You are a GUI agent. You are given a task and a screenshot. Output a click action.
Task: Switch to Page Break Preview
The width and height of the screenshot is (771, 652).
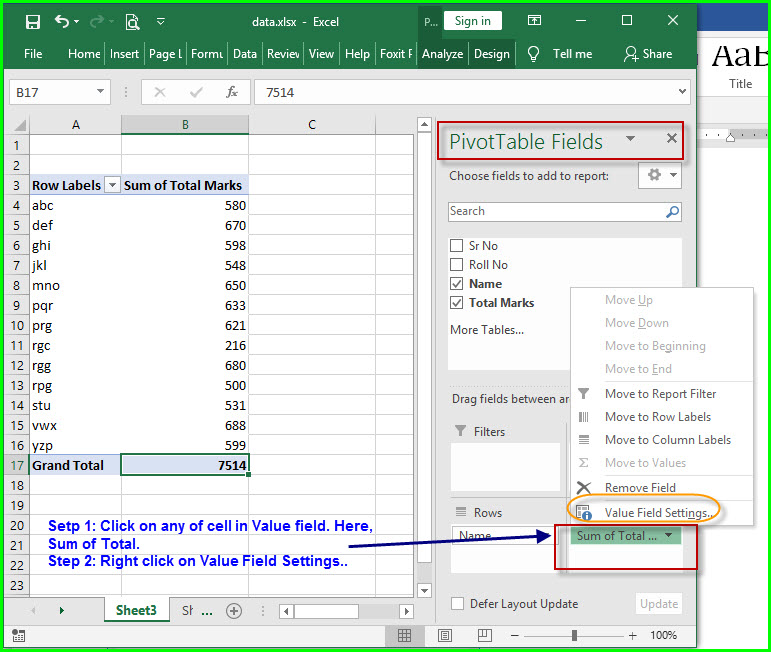pyautogui.click(x=484, y=635)
